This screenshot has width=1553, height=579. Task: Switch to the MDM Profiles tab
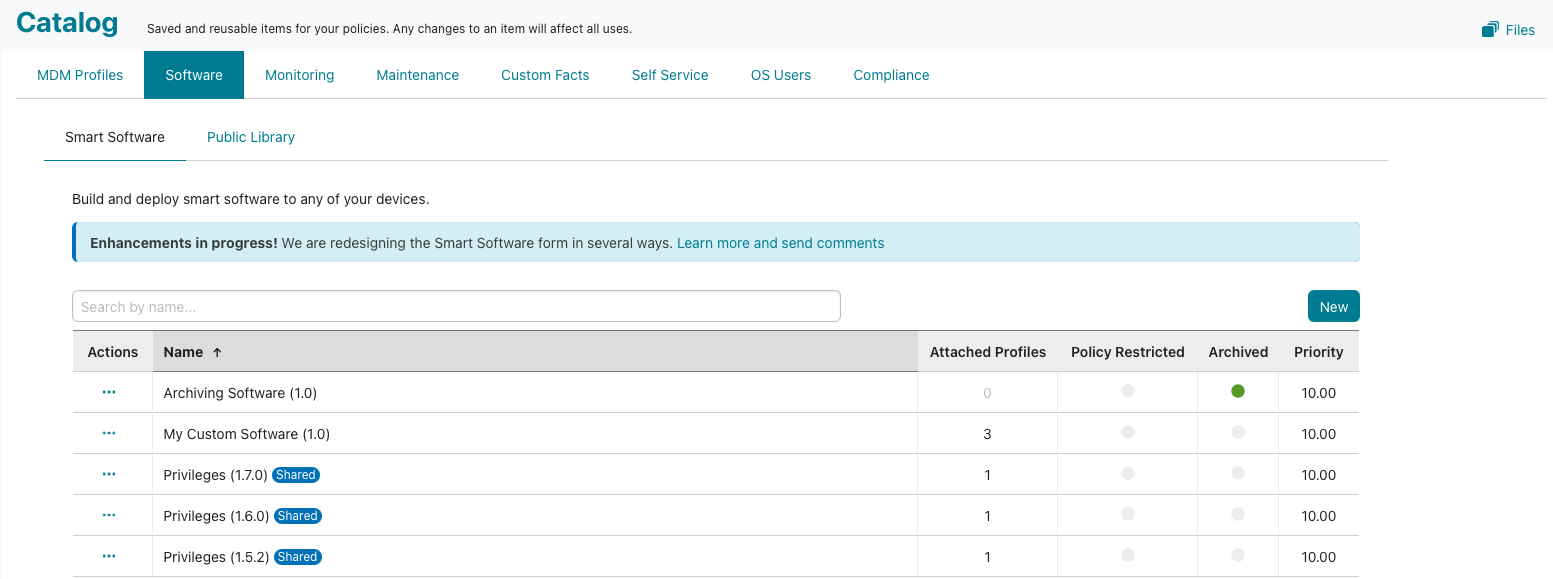point(80,75)
